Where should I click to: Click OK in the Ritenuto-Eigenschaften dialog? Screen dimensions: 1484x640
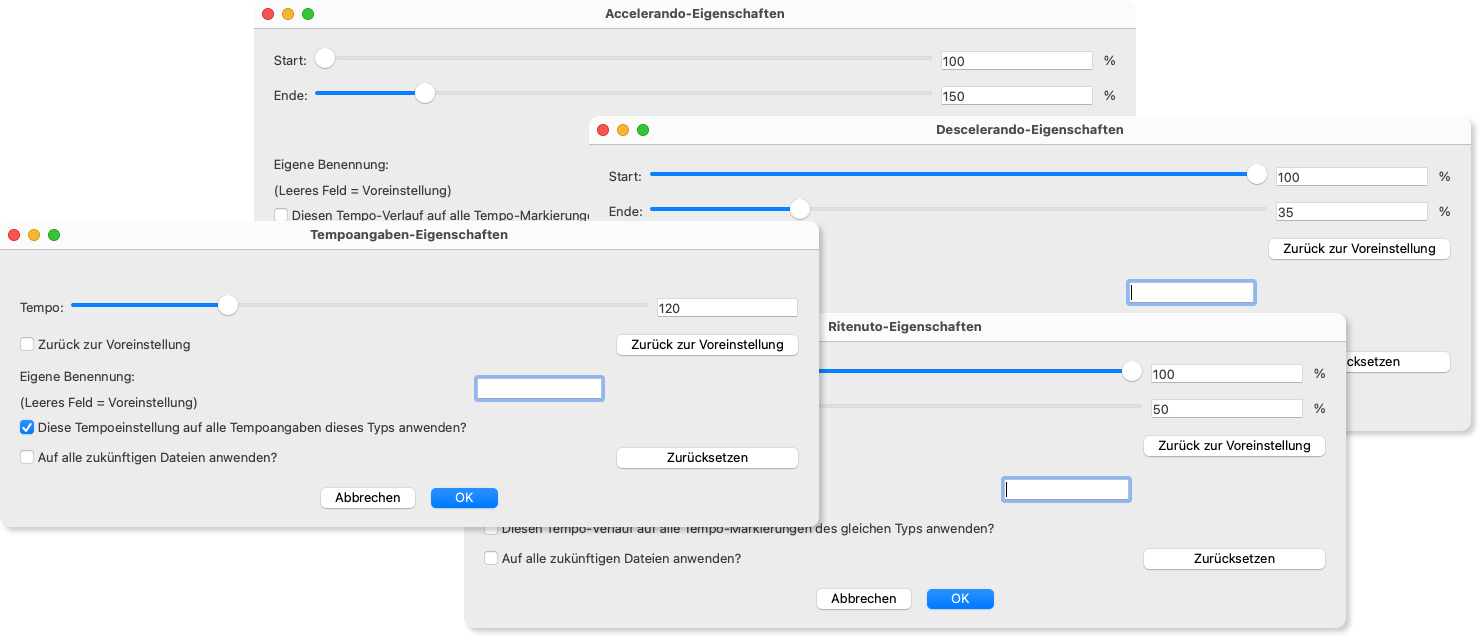click(959, 599)
